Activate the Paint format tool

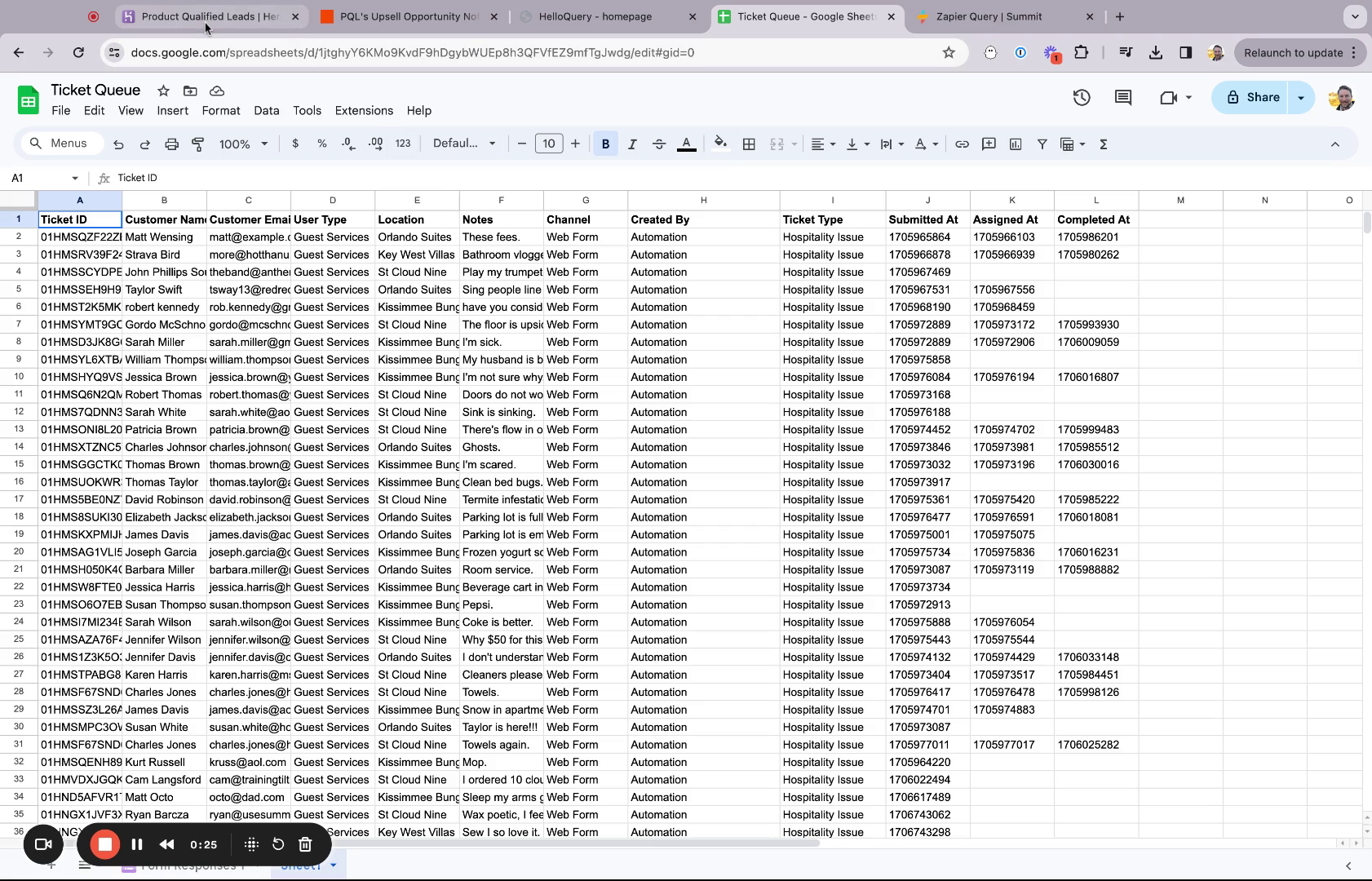pos(197,144)
